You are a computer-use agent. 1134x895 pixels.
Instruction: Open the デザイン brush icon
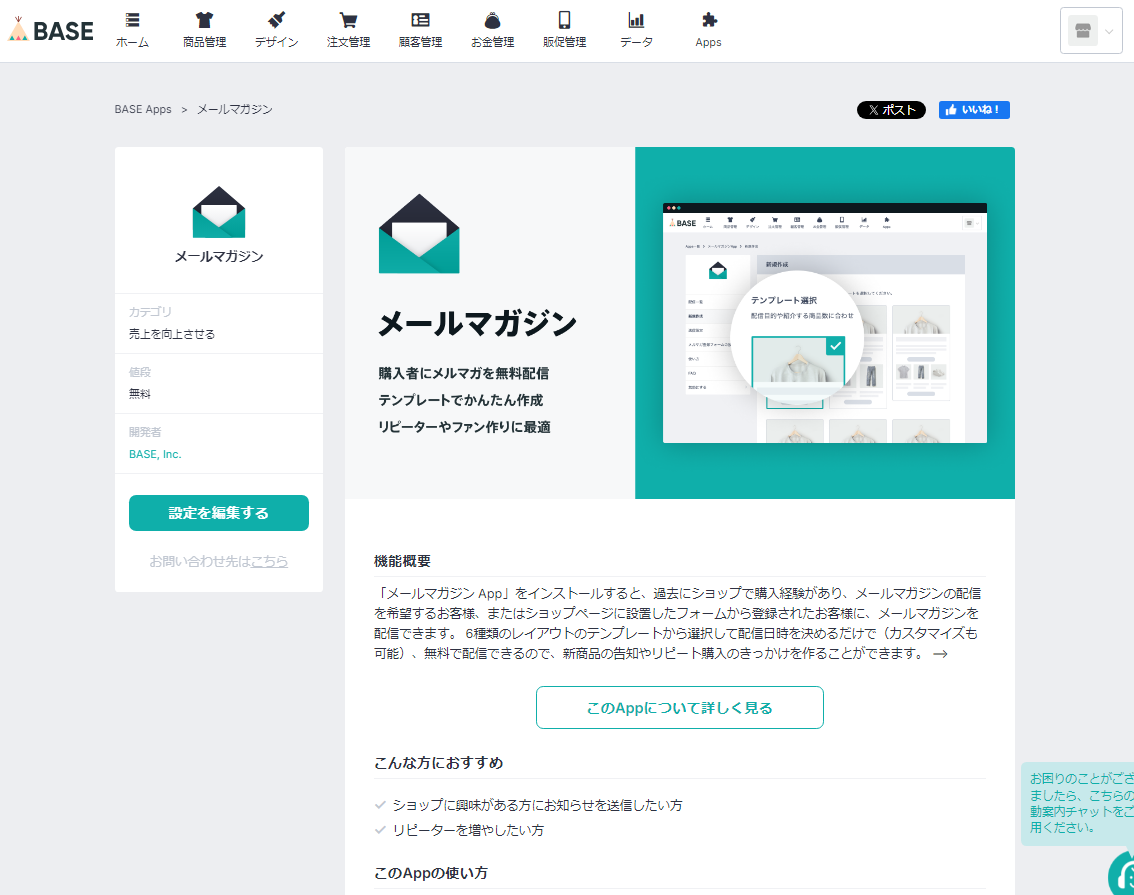pos(276,20)
